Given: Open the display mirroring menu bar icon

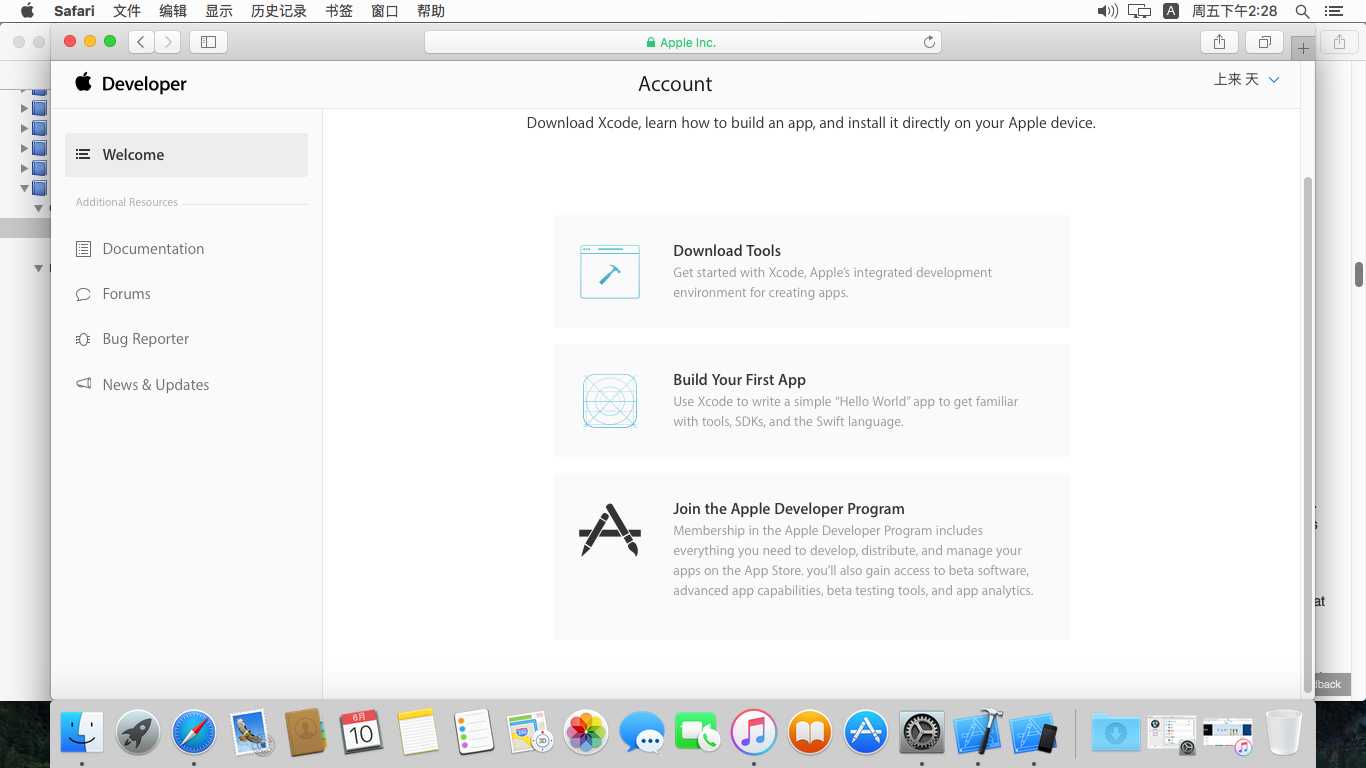Looking at the screenshot, I should pos(1139,11).
